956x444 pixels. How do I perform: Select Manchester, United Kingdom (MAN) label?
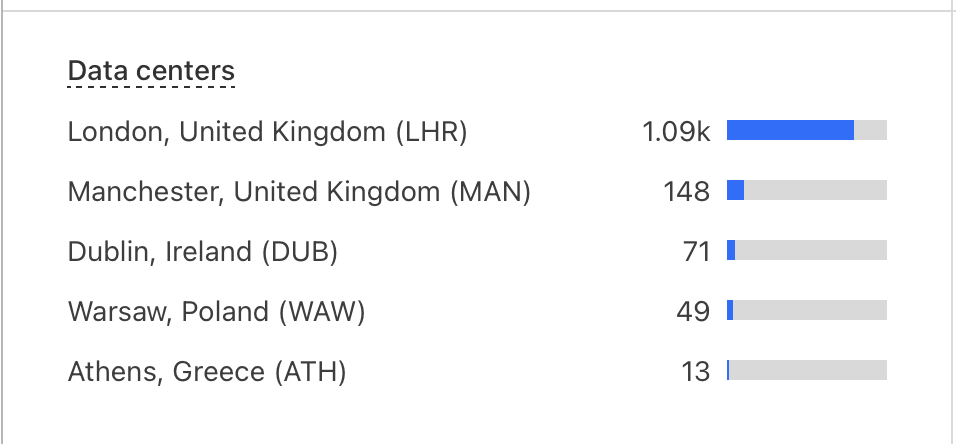299,191
